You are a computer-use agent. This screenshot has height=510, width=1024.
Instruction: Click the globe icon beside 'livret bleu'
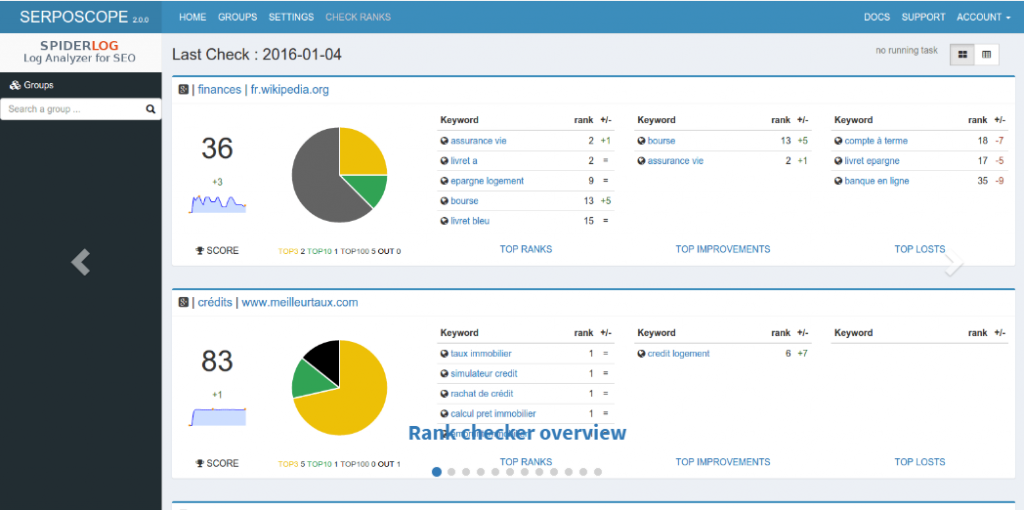445,221
